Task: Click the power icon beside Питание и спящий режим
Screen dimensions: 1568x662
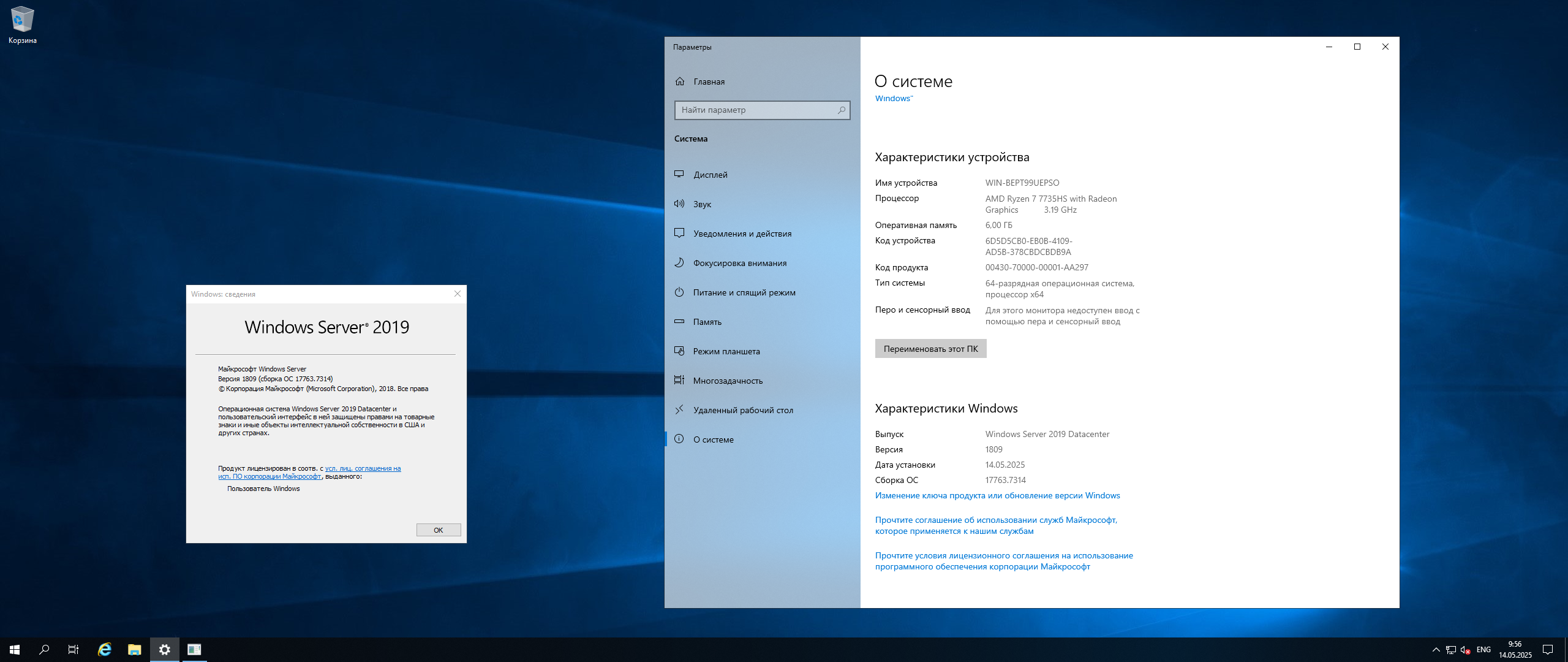Action: click(x=679, y=292)
